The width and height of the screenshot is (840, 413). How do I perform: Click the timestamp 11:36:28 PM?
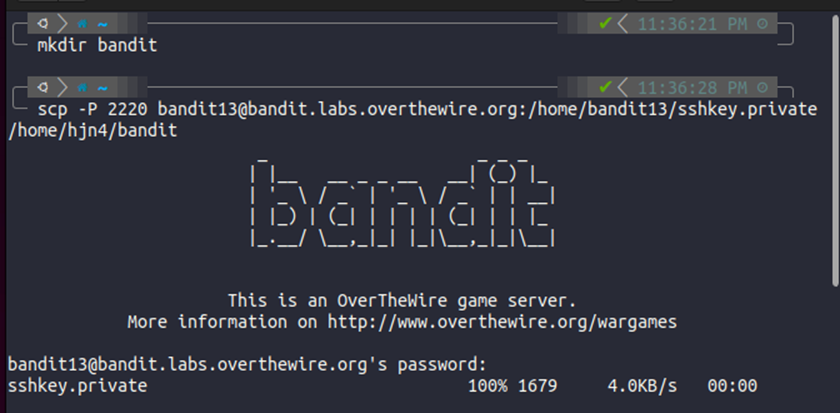pyautogui.click(x=693, y=87)
